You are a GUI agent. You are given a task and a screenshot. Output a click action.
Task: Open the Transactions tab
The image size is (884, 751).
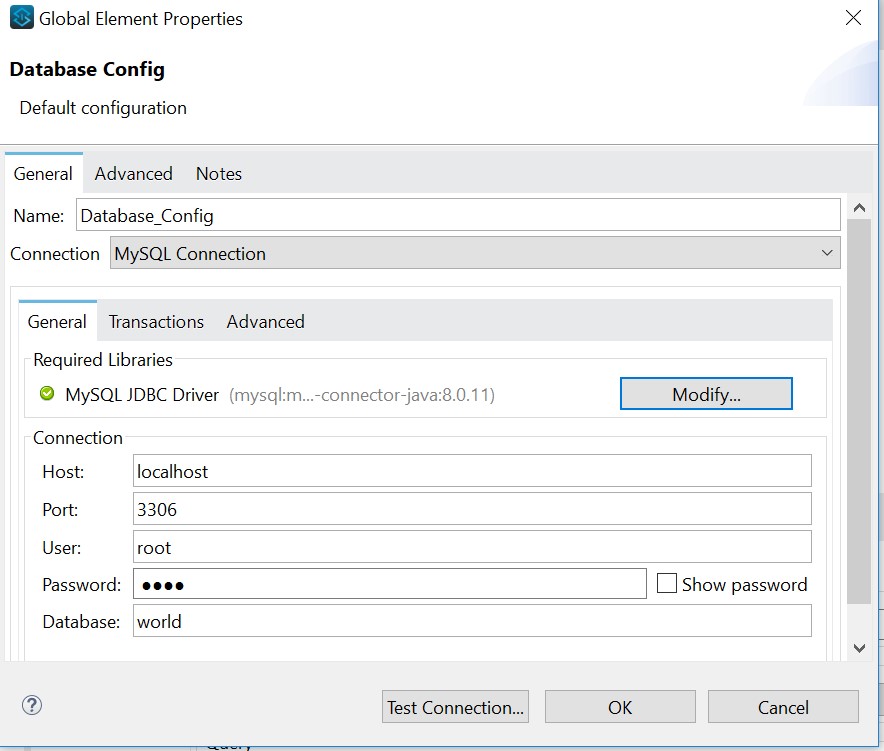tap(156, 321)
